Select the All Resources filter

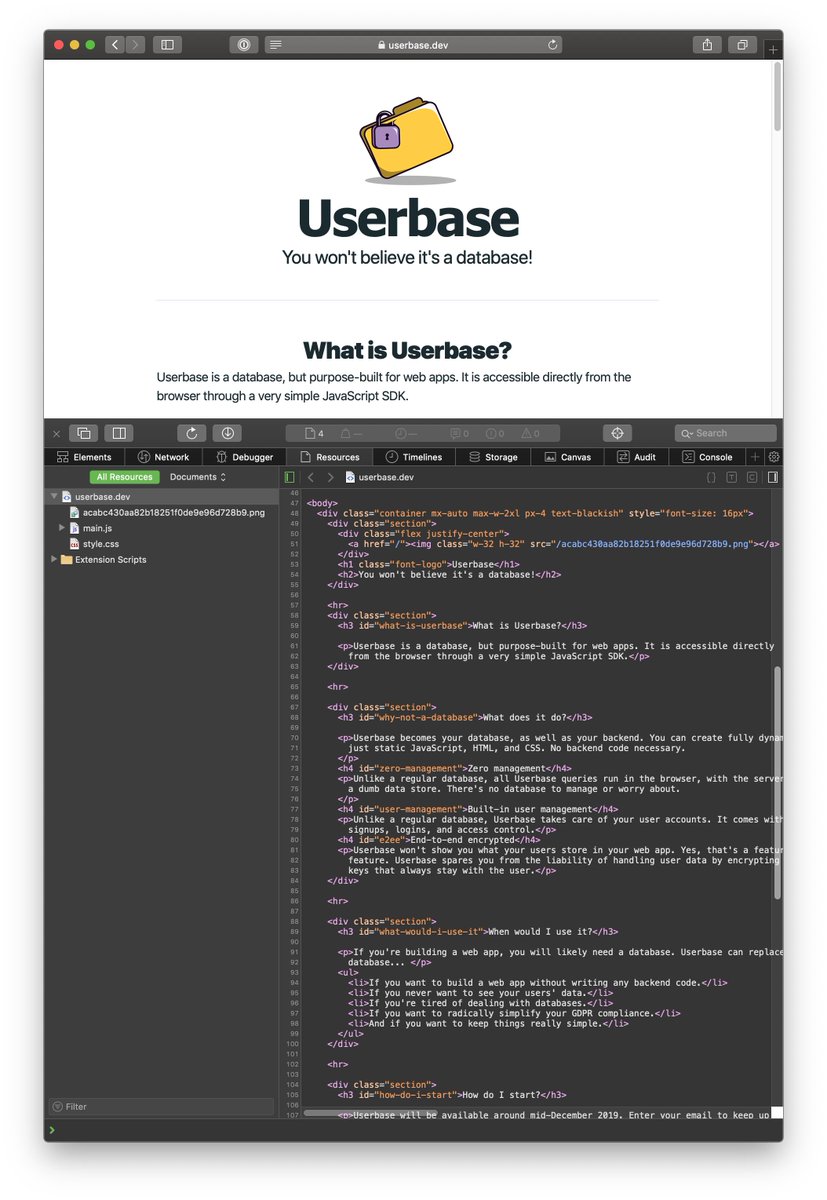125,477
